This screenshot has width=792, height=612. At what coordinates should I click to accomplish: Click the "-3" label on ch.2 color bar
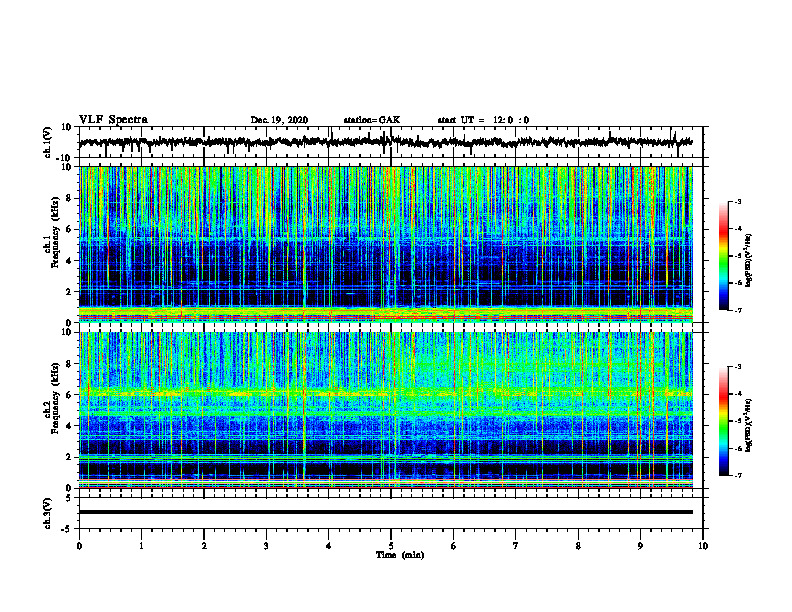click(x=737, y=367)
